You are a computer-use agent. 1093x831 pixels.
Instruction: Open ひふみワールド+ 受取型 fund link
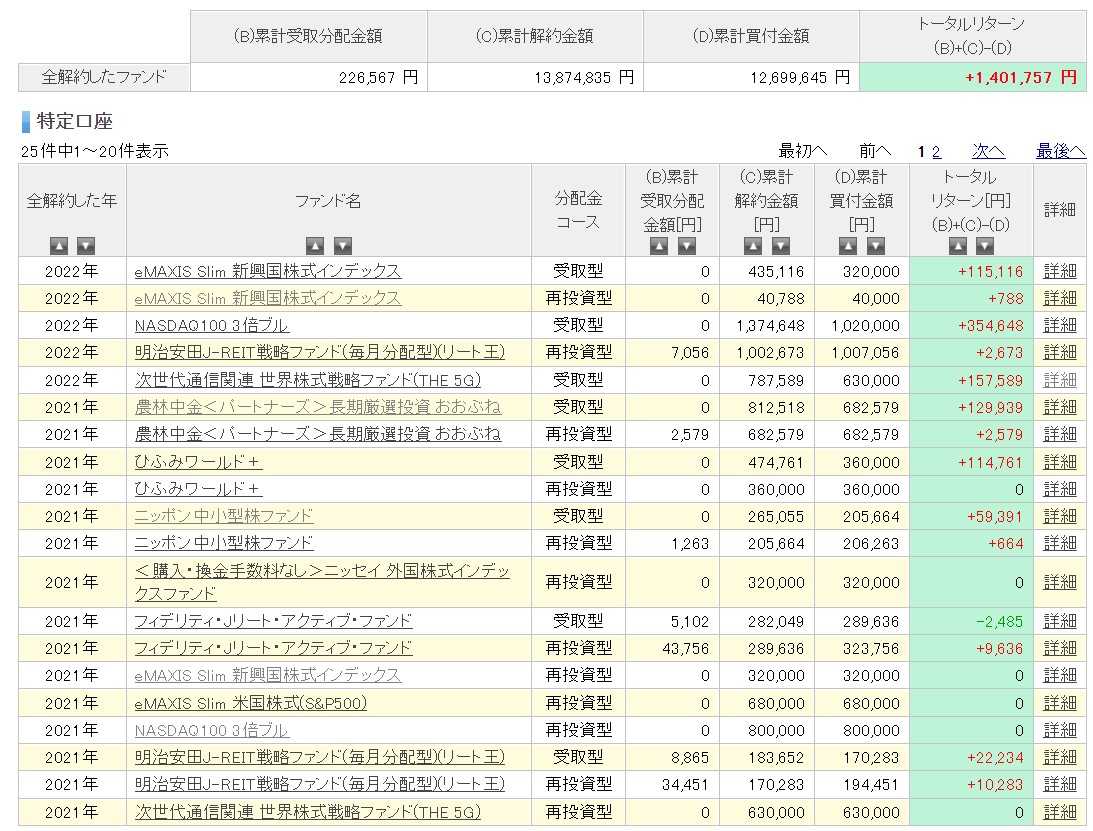pyautogui.click(x=198, y=462)
